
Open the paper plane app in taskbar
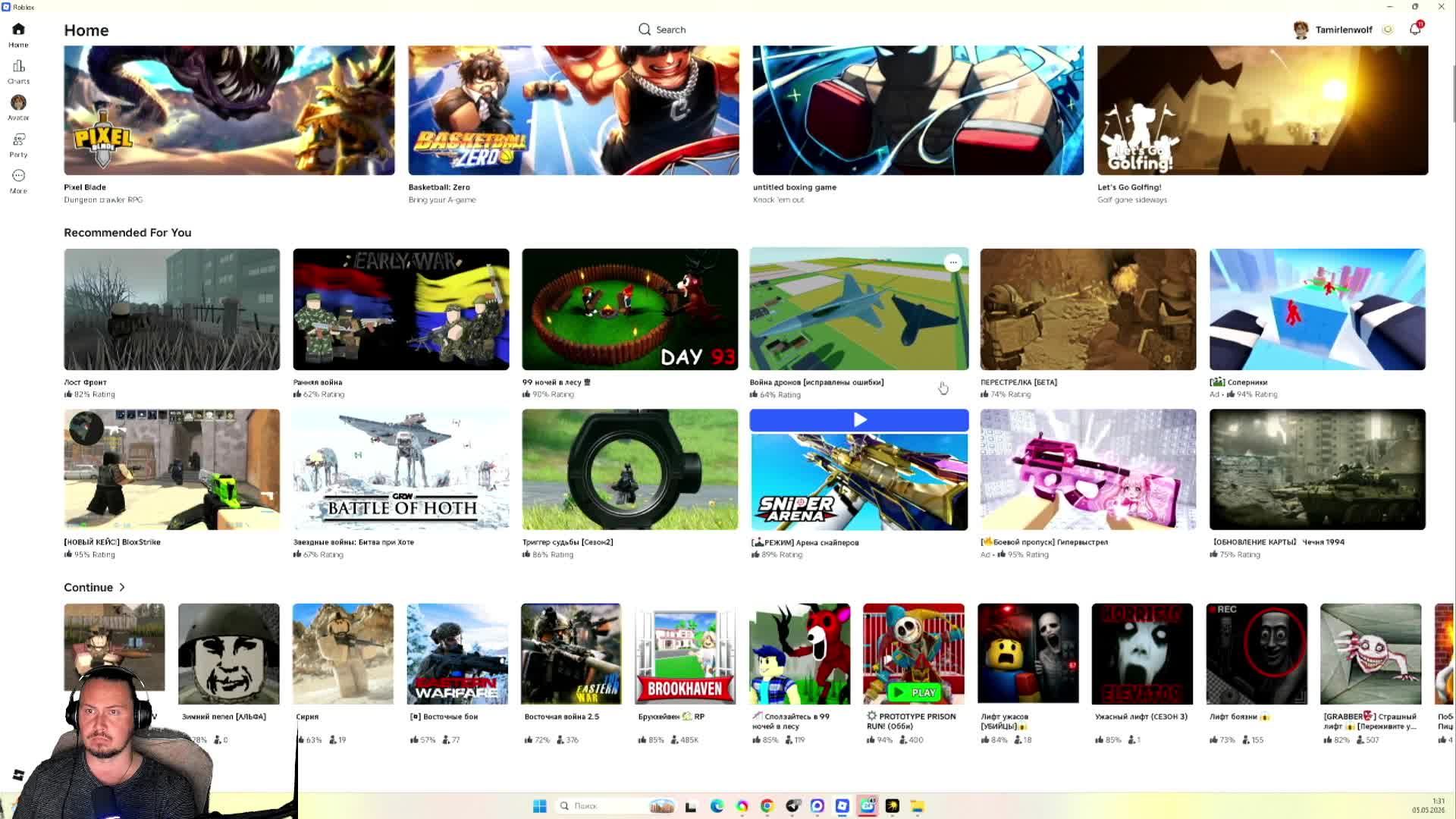[792, 805]
